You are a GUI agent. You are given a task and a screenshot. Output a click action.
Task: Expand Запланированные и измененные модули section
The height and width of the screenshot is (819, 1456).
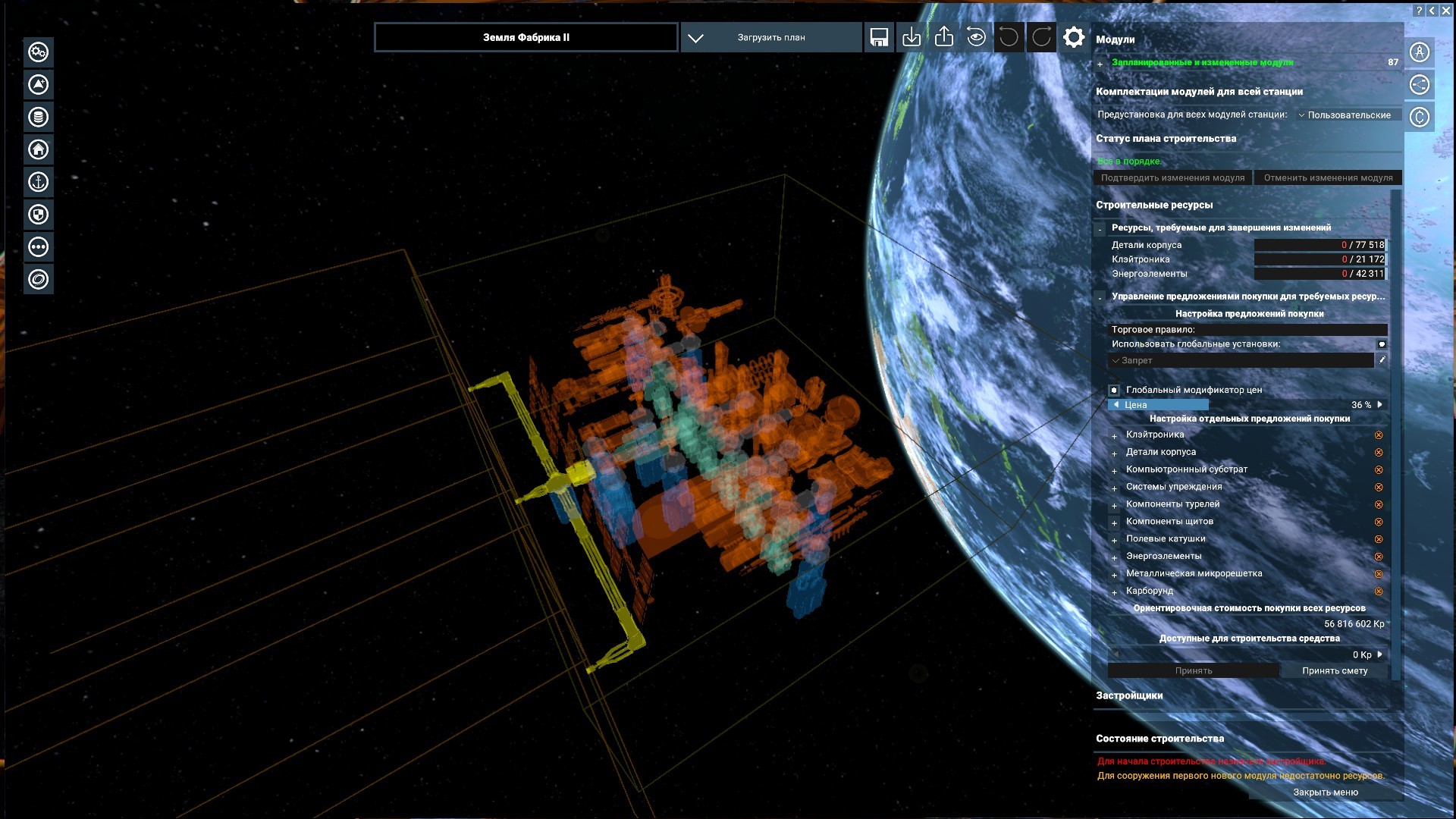[1100, 64]
